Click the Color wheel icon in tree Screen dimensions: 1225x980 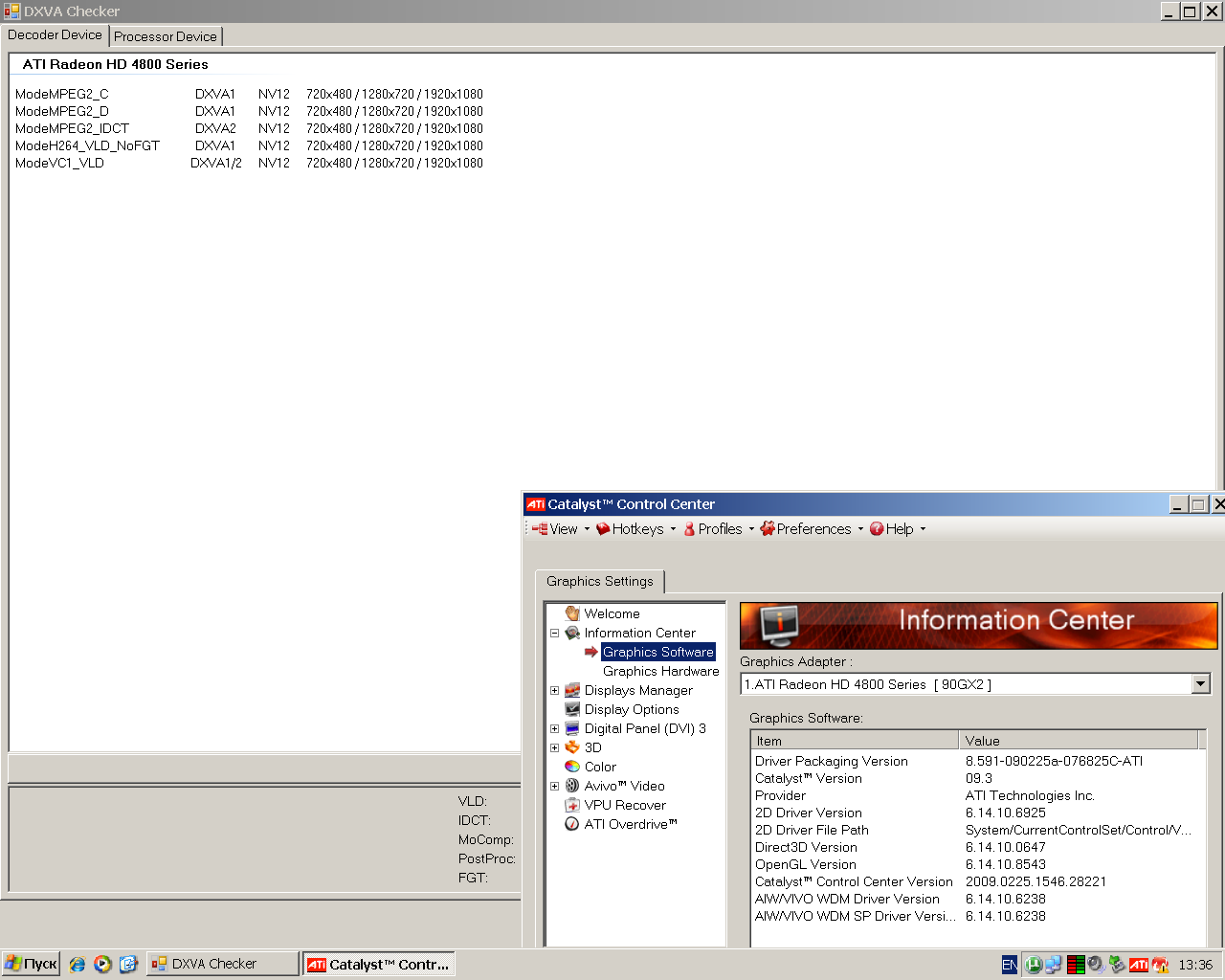coord(572,767)
